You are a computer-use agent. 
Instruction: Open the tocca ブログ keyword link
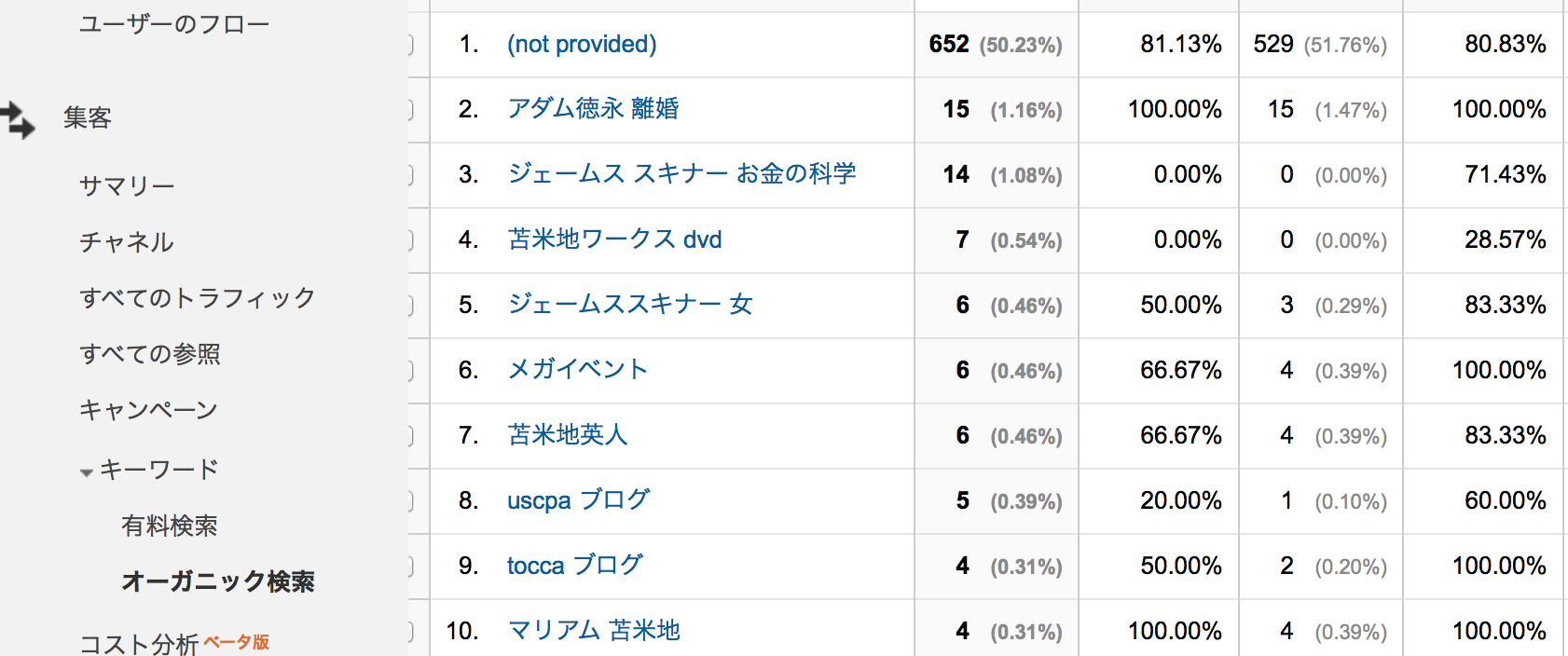(575, 566)
